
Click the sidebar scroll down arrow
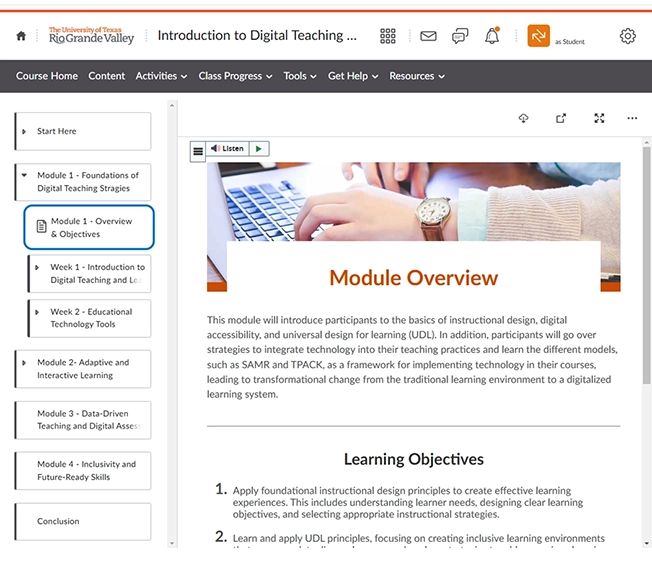tap(172, 543)
